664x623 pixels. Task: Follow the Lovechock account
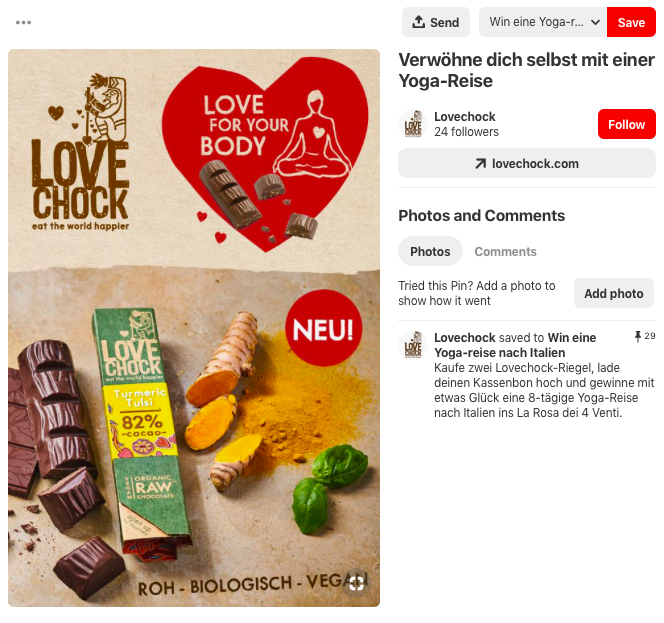627,124
